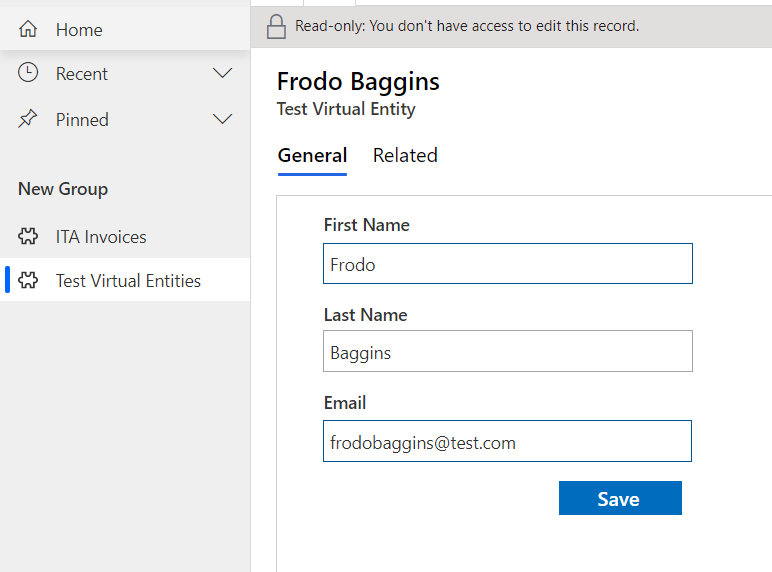Viewport: 772px width, 572px height.
Task: Switch to the General tab
Action: (x=312, y=156)
